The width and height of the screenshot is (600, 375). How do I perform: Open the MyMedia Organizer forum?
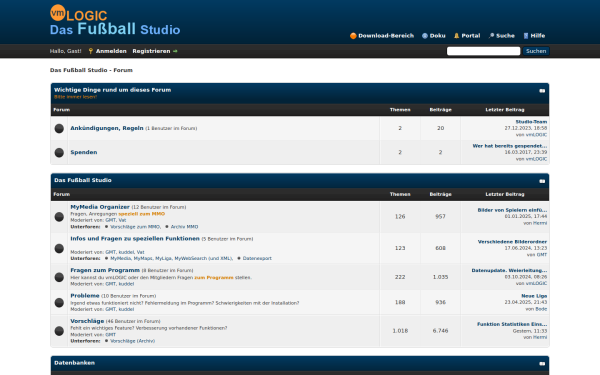(100, 207)
